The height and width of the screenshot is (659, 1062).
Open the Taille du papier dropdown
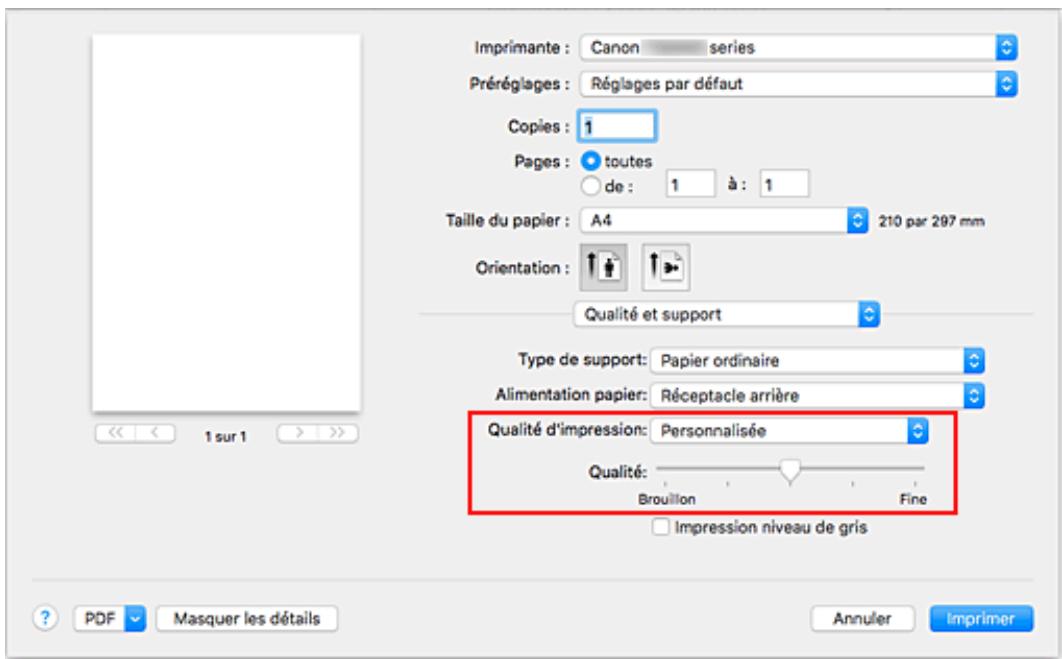pyautogui.click(x=724, y=220)
